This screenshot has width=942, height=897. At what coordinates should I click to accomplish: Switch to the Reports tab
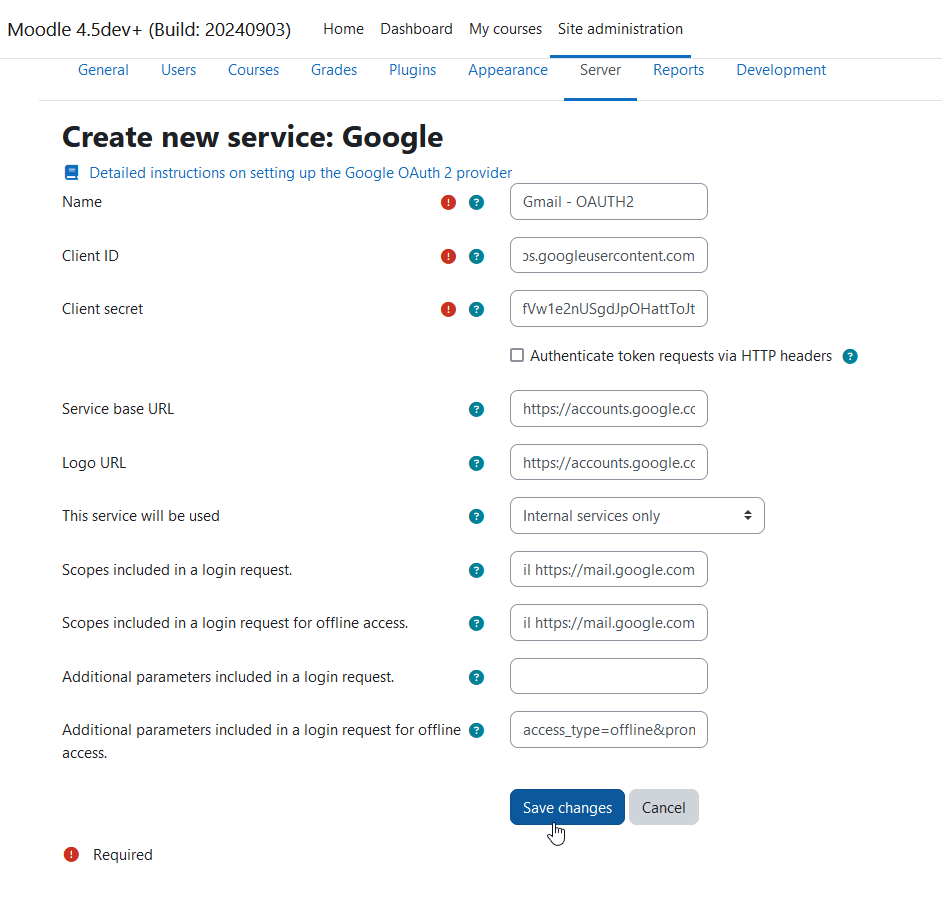tap(678, 70)
